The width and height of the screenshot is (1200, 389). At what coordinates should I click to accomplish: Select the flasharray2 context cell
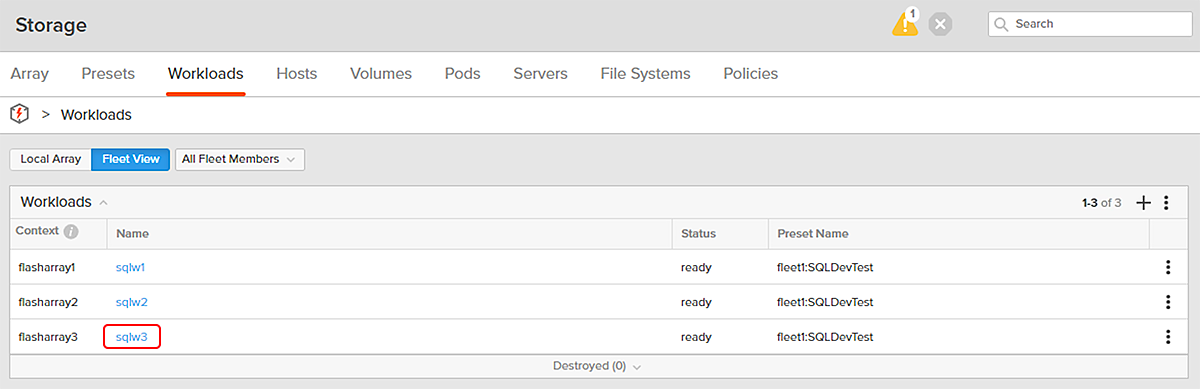click(x=48, y=302)
